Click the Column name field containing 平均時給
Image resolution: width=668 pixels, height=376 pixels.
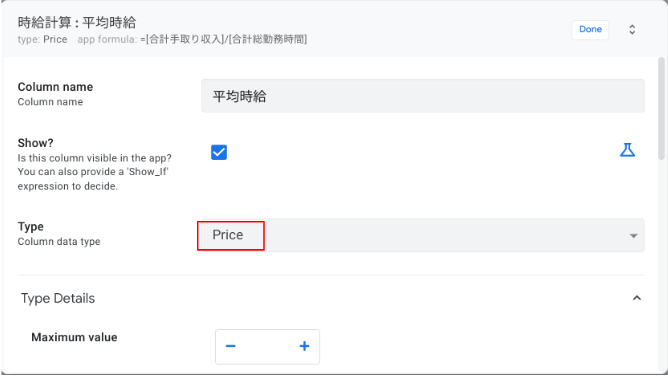click(x=423, y=96)
